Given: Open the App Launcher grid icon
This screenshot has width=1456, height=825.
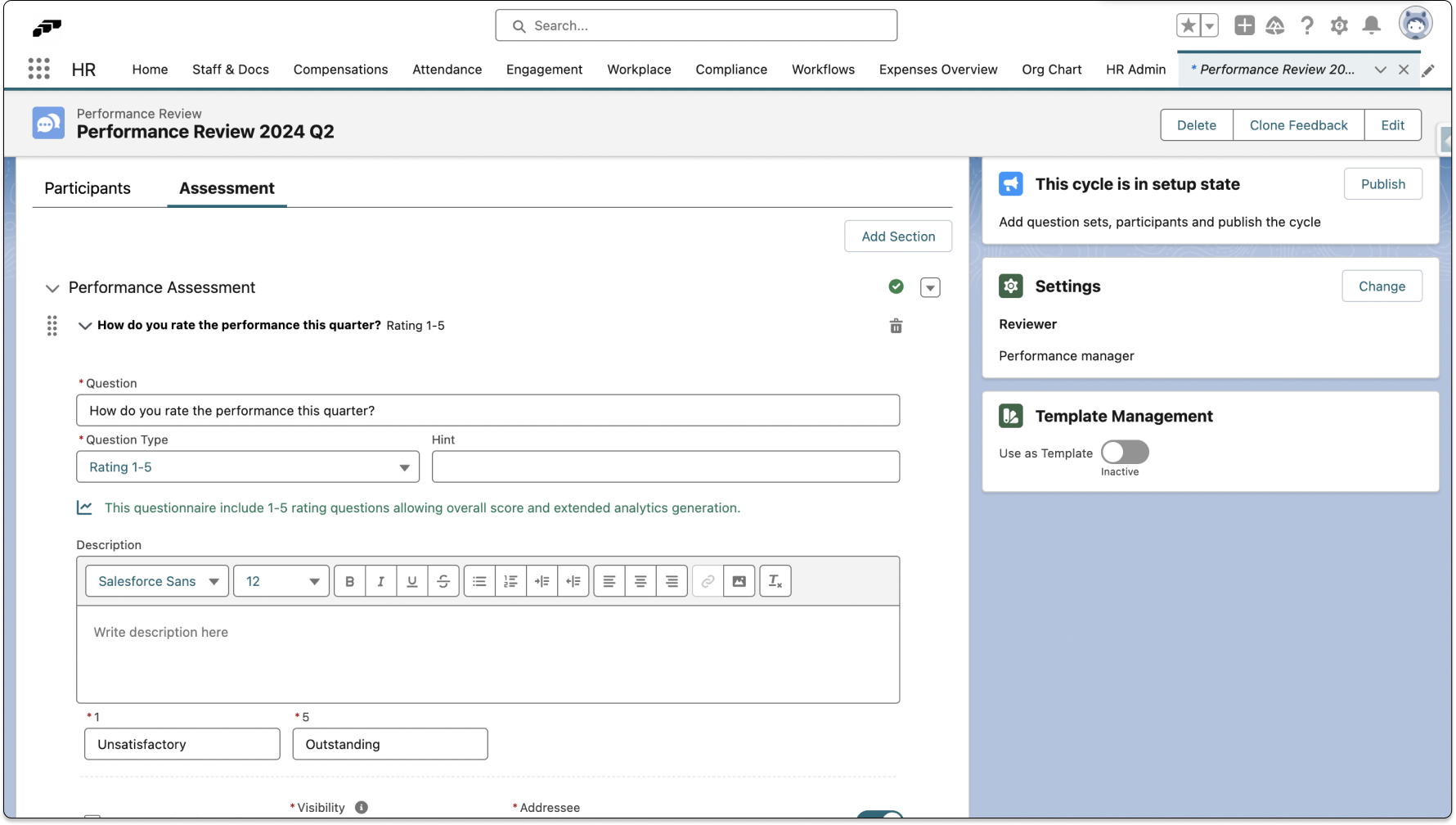Looking at the screenshot, I should [38, 69].
